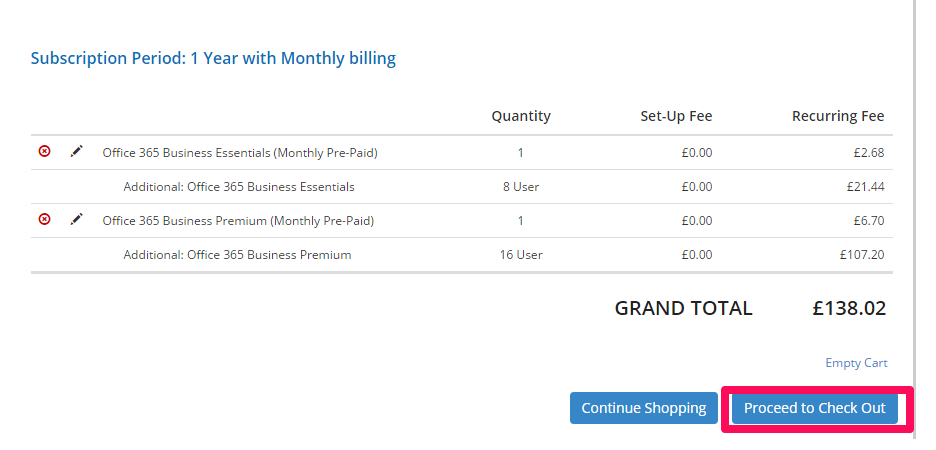Click the vertical scrollbar on the right edge
Screen dimensions: 936x450
pyautogui.click(x=914, y=225)
